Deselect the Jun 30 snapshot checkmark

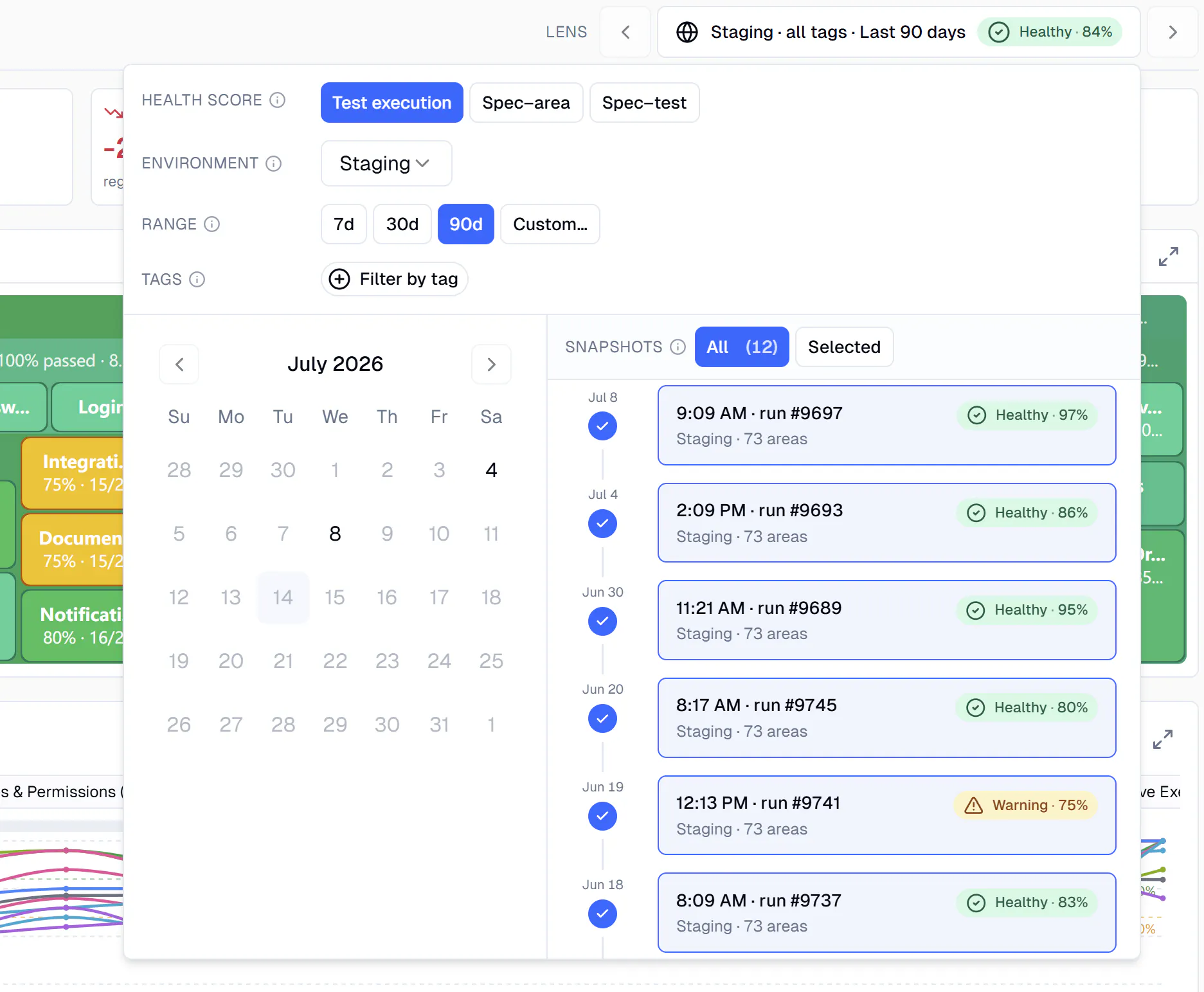click(602, 621)
